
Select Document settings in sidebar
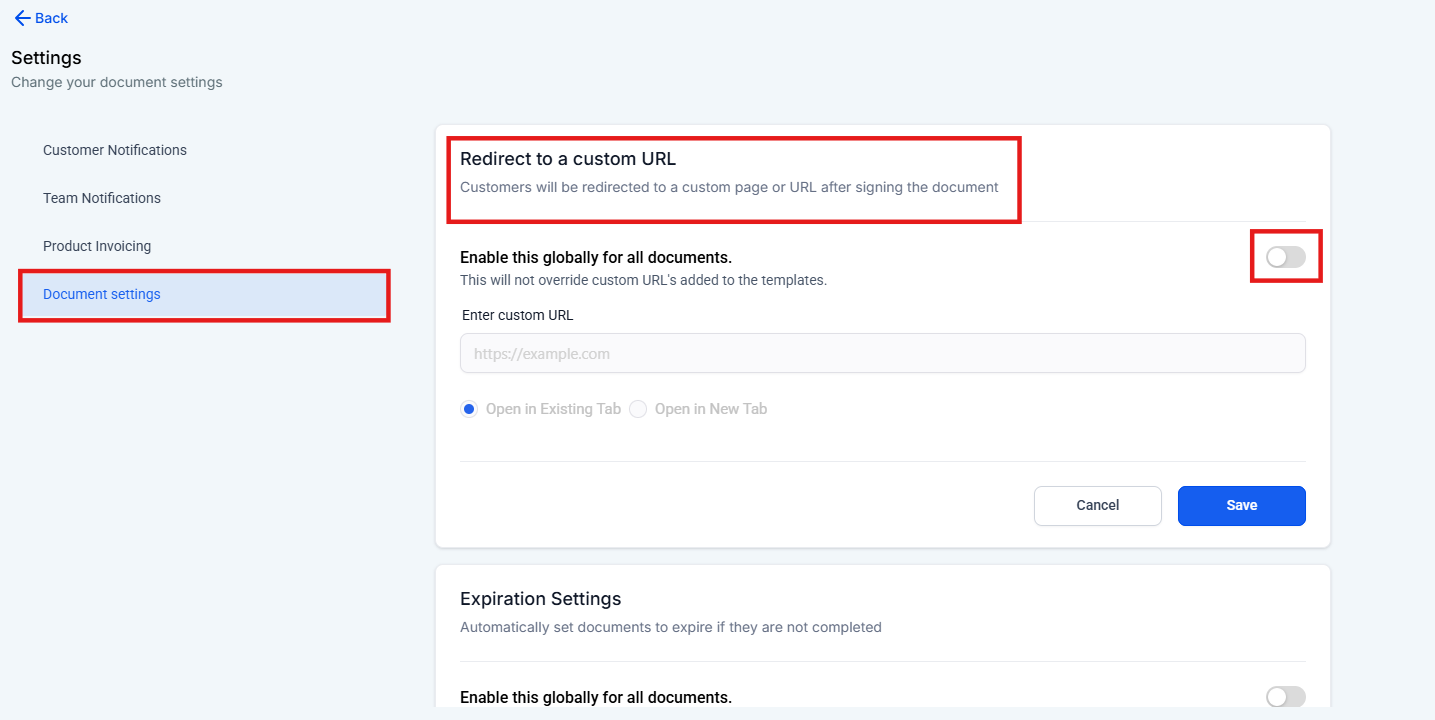[x=102, y=294]
